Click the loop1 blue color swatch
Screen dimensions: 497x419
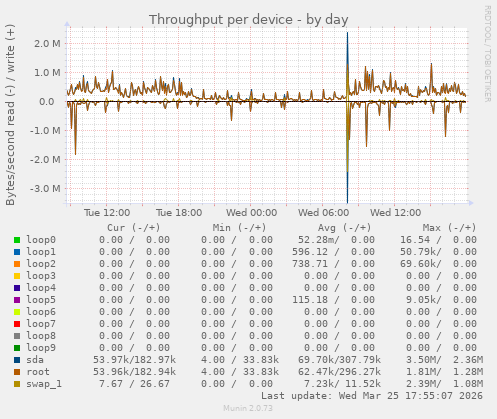[x=17, y=252]
